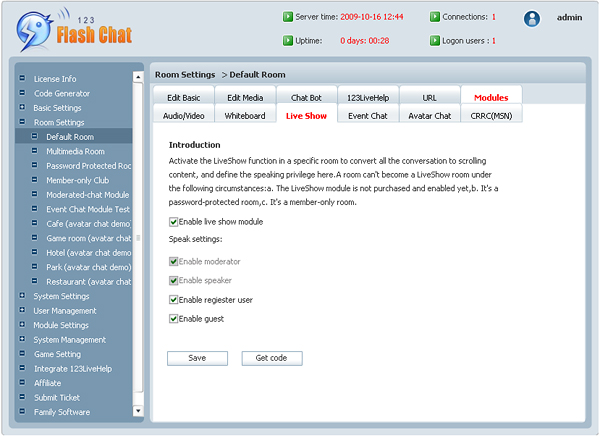Switch to the Chat Bot tab
This screenshot has width=600, height=436.
(x=307, y=96)
